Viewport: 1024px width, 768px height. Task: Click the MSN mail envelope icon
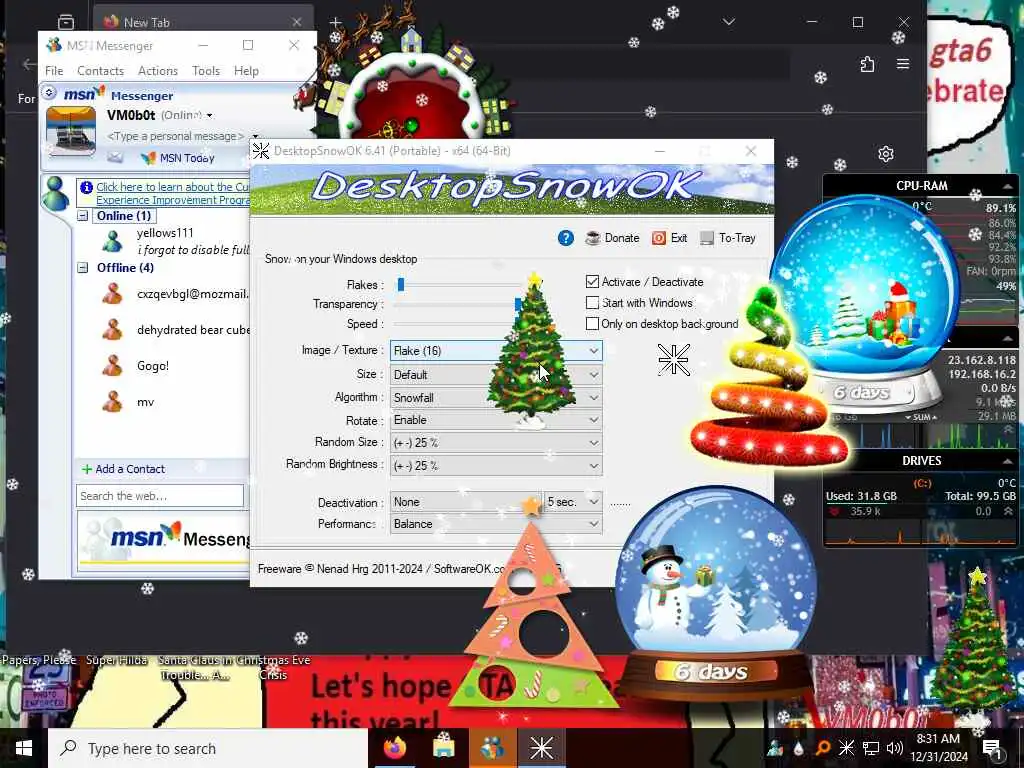(115, 157)
